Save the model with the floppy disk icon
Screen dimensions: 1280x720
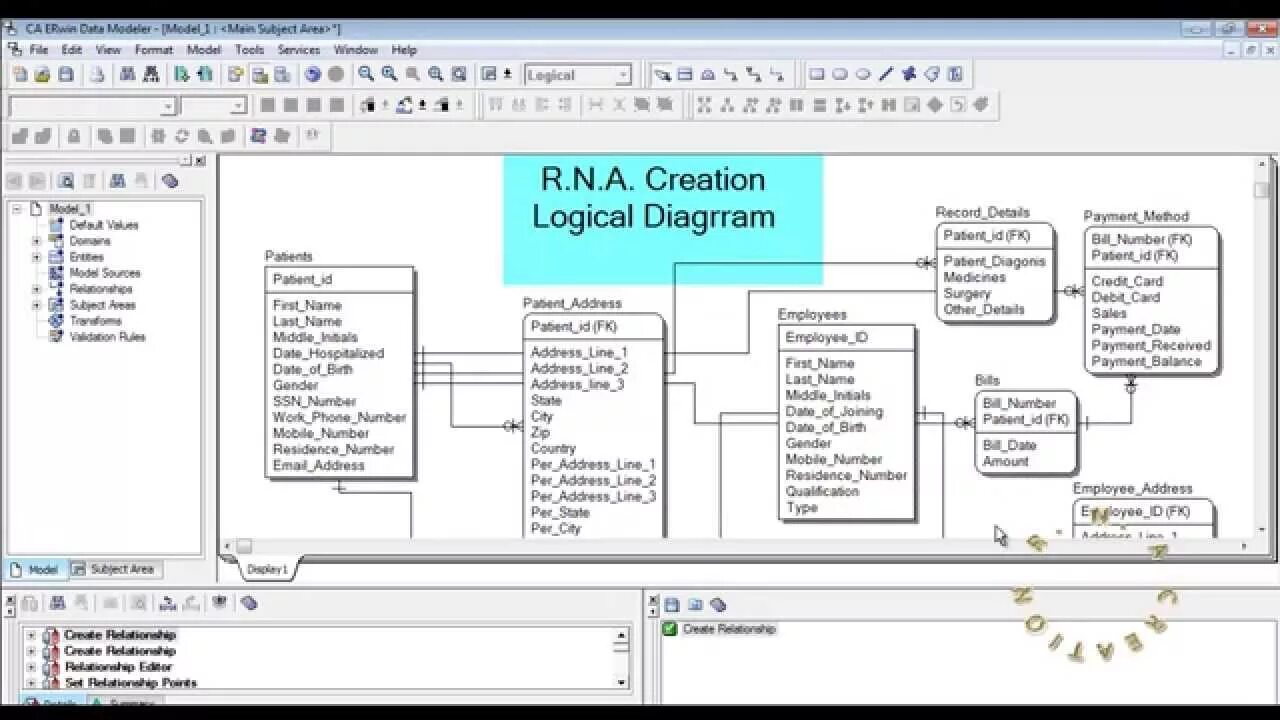coord(66,74)
